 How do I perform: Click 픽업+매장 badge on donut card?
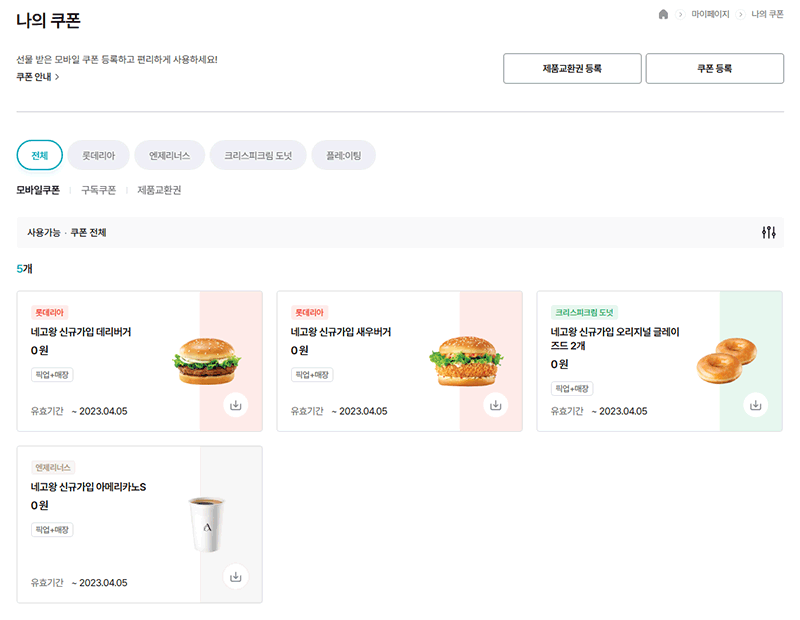click(x=572, y=389)
